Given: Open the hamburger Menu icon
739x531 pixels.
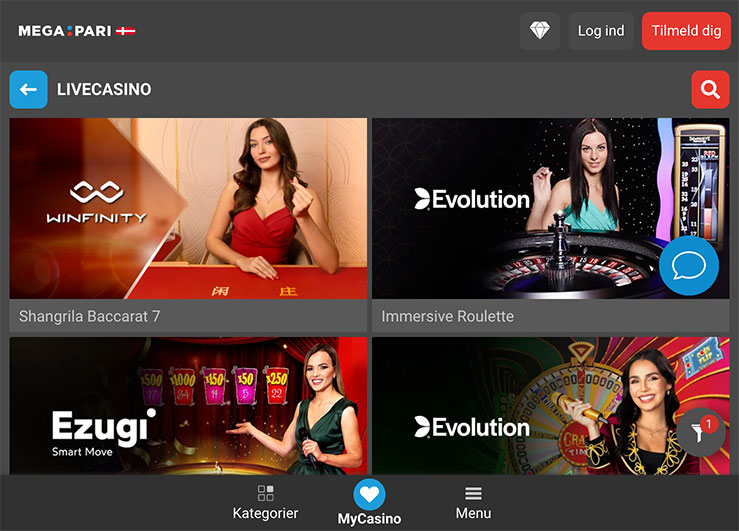Looking at the screenshot, I should coord(473,493).
